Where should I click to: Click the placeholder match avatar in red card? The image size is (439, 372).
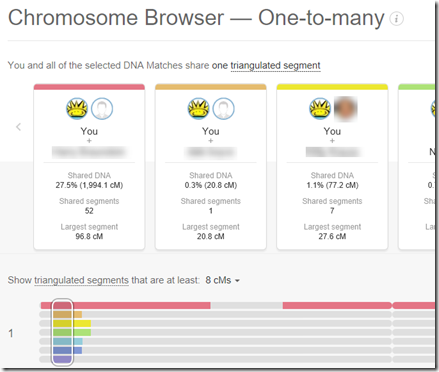point(102,109)
